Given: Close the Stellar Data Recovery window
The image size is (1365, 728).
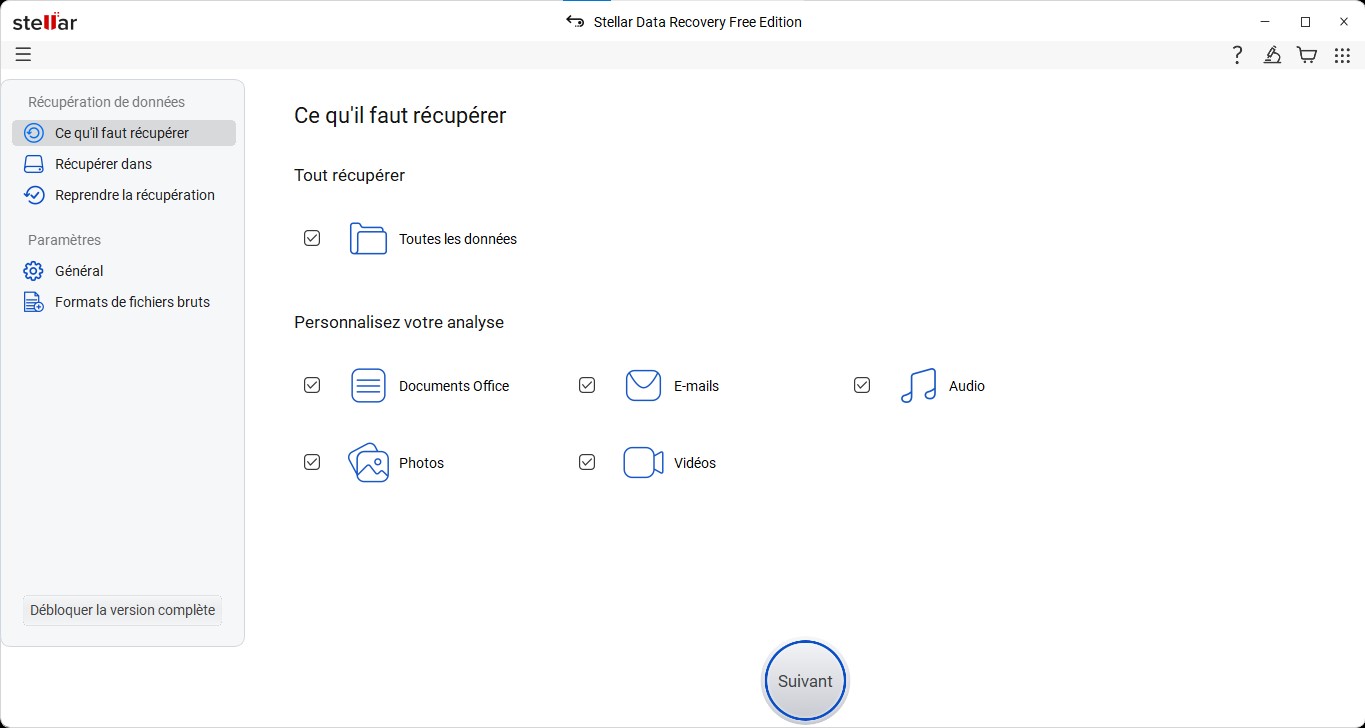Looking at the screenshot, I should pyautogui.click(x=1344, y=22).
